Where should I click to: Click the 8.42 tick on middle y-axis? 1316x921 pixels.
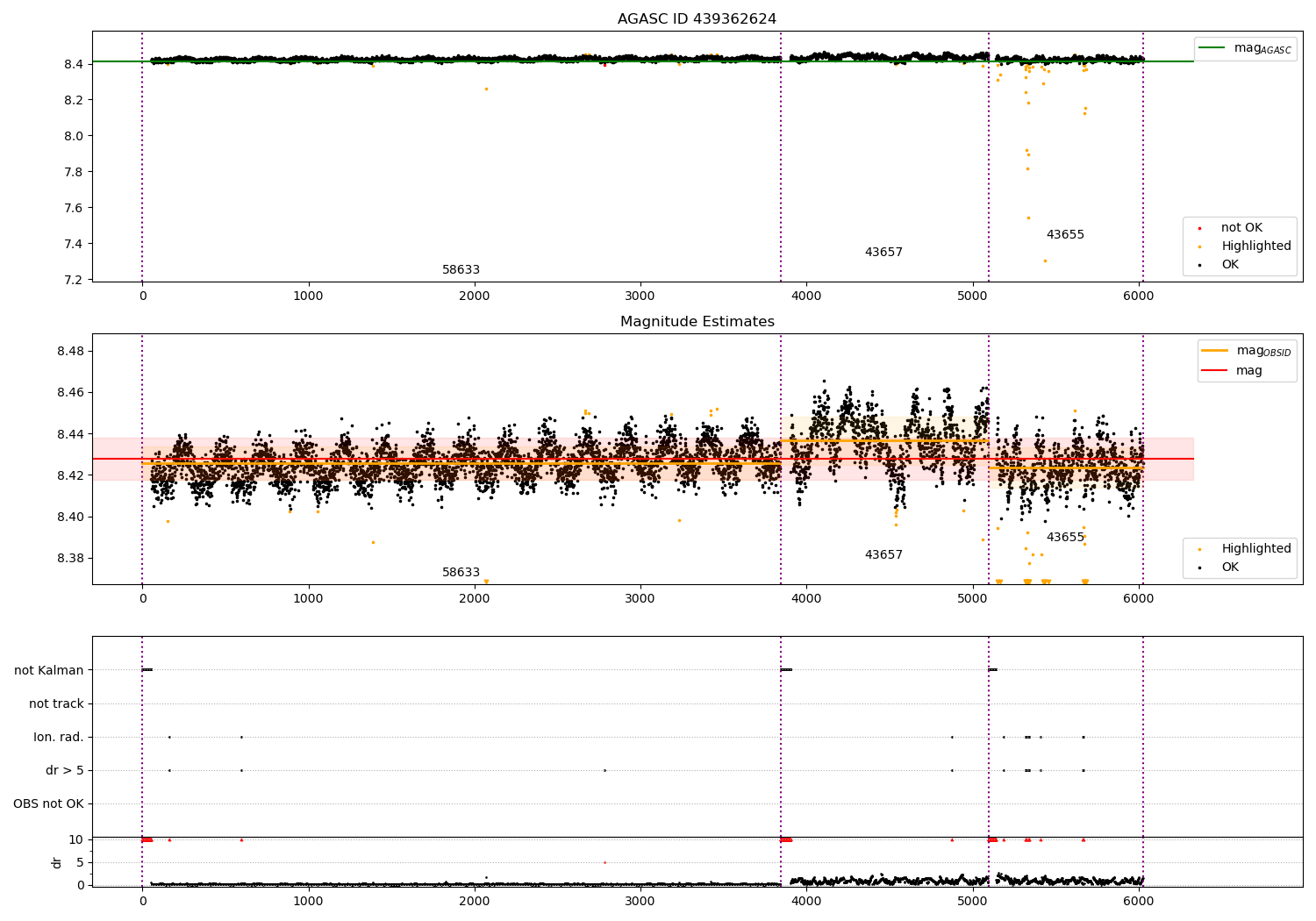71,475
